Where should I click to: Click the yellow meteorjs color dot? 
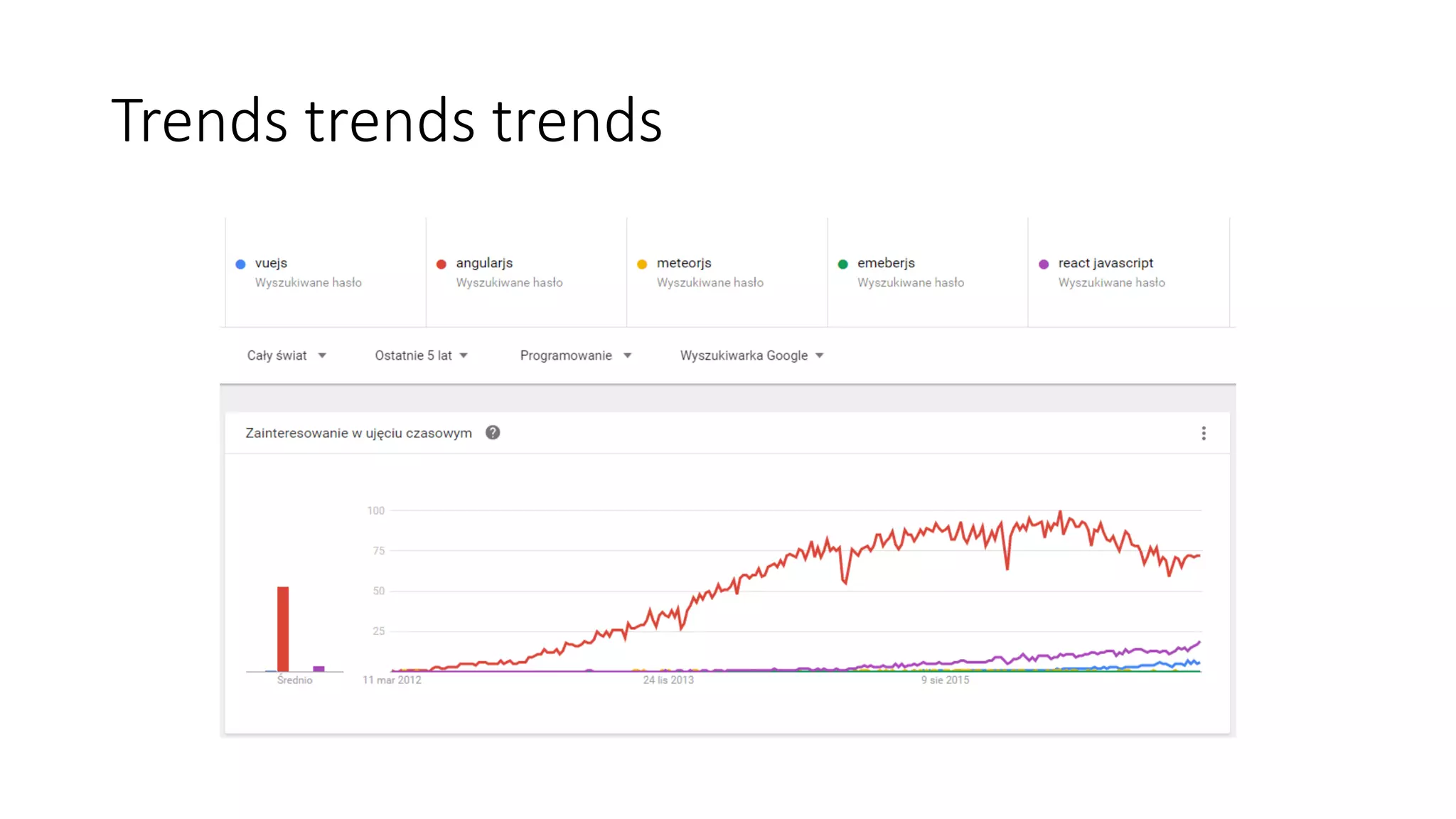[642, 264]
